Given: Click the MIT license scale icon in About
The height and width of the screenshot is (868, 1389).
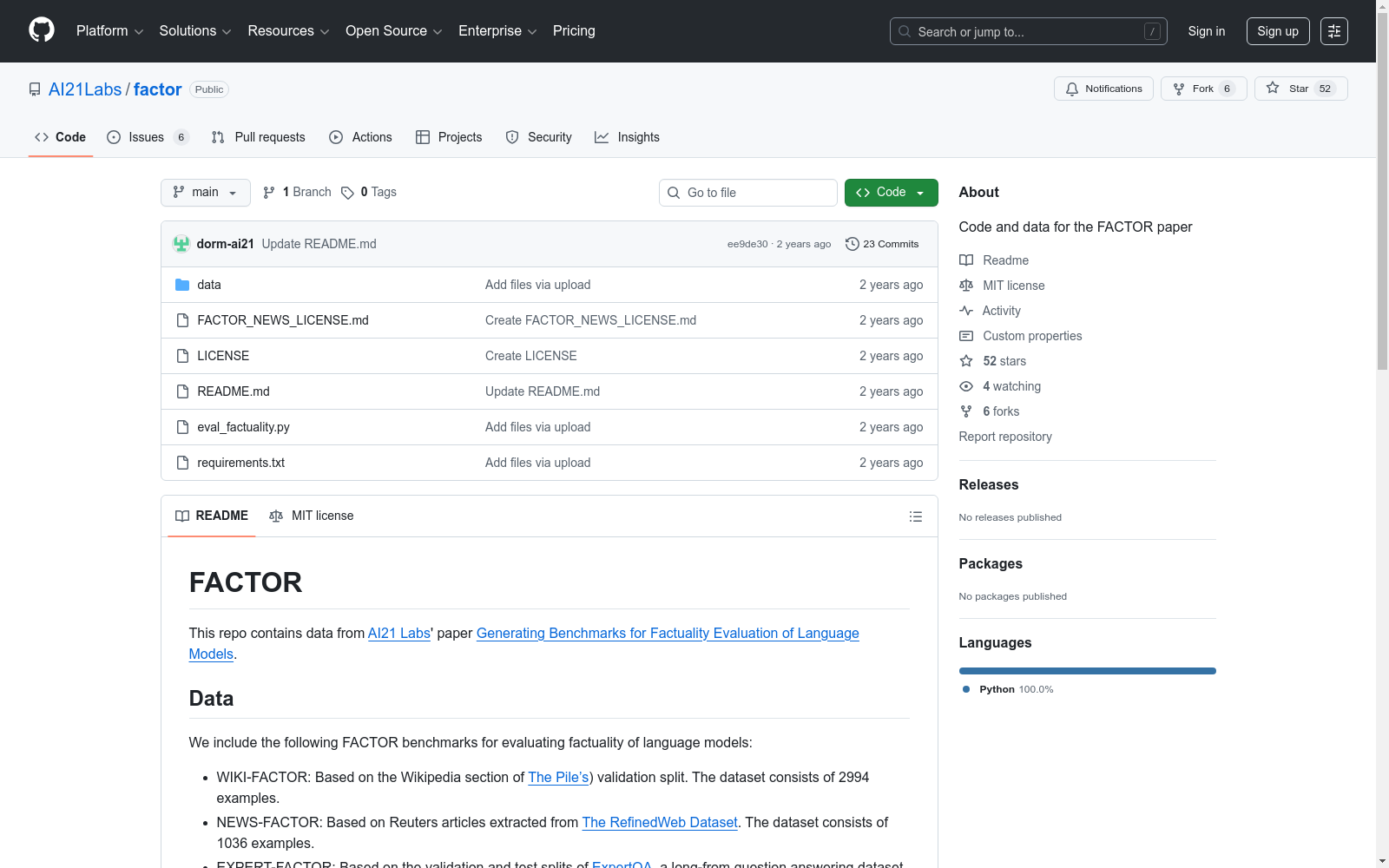Looking at the screenshot, I should point(966,286).
